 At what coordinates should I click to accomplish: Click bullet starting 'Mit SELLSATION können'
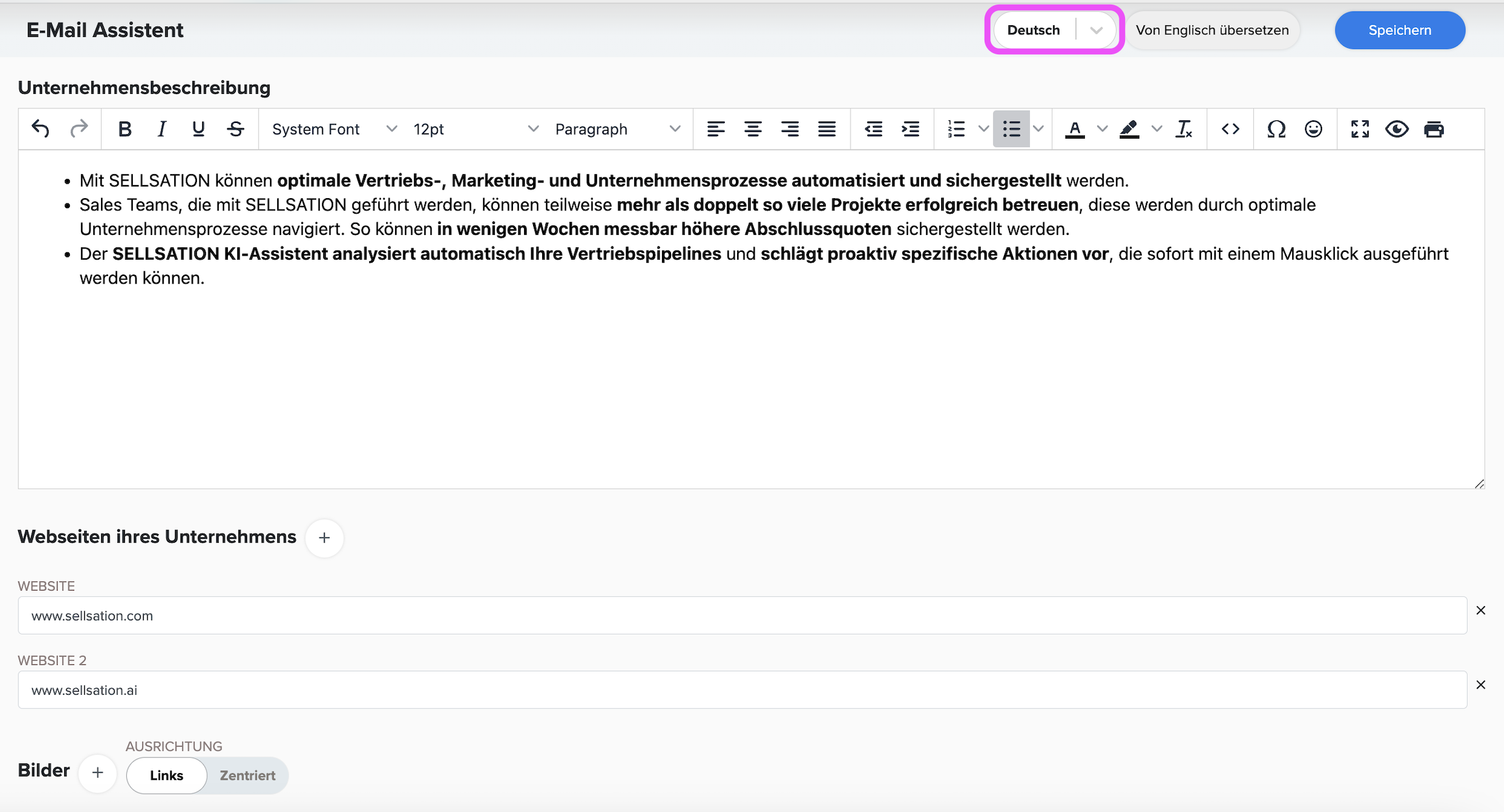[x=604, y=180]
